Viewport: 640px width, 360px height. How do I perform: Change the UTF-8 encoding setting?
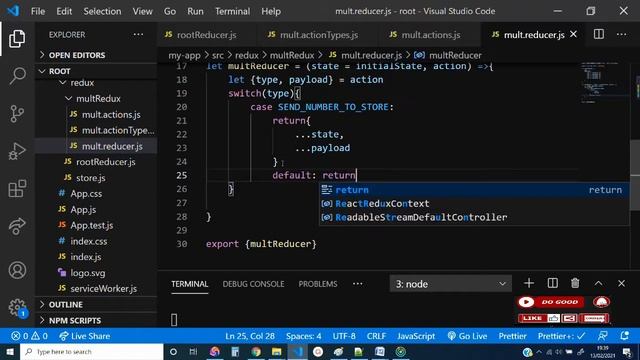(x=344, y=336)
